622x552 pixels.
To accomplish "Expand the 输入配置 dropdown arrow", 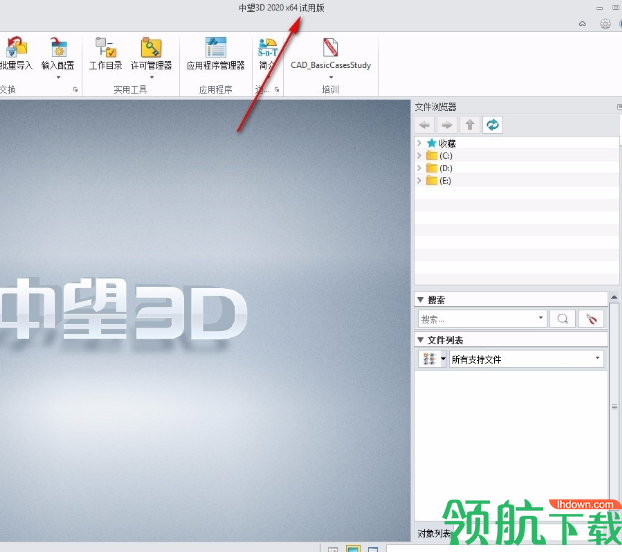I will 58,77.
